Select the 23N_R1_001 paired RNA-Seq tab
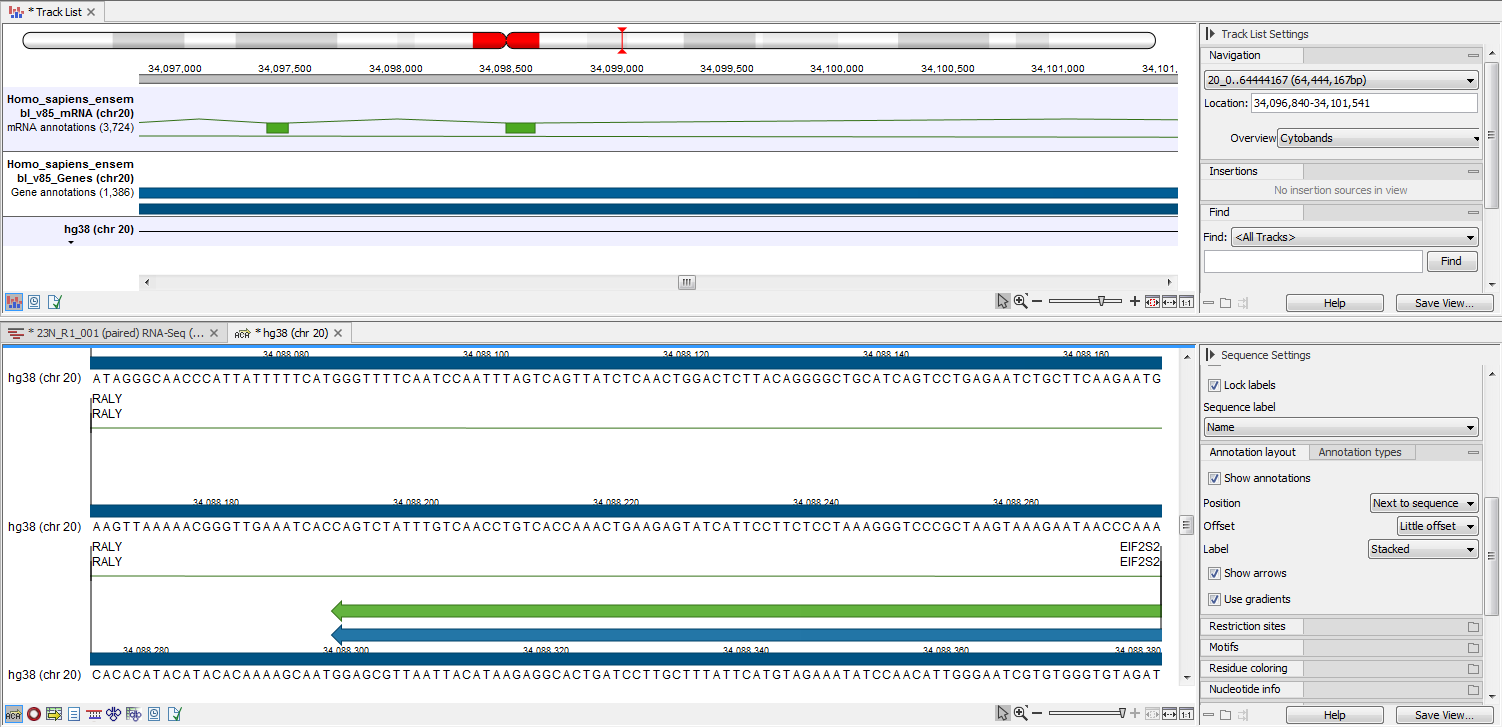Viewport: 1502px width, 727px height. (110, 333)
